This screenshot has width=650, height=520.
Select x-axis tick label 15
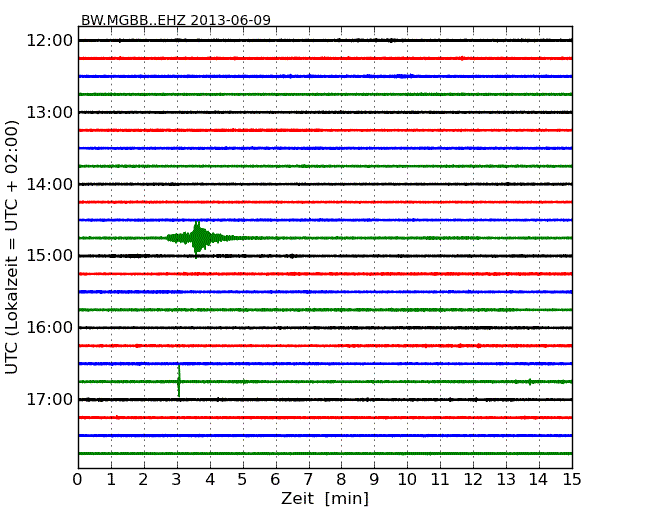click(572, 480)
